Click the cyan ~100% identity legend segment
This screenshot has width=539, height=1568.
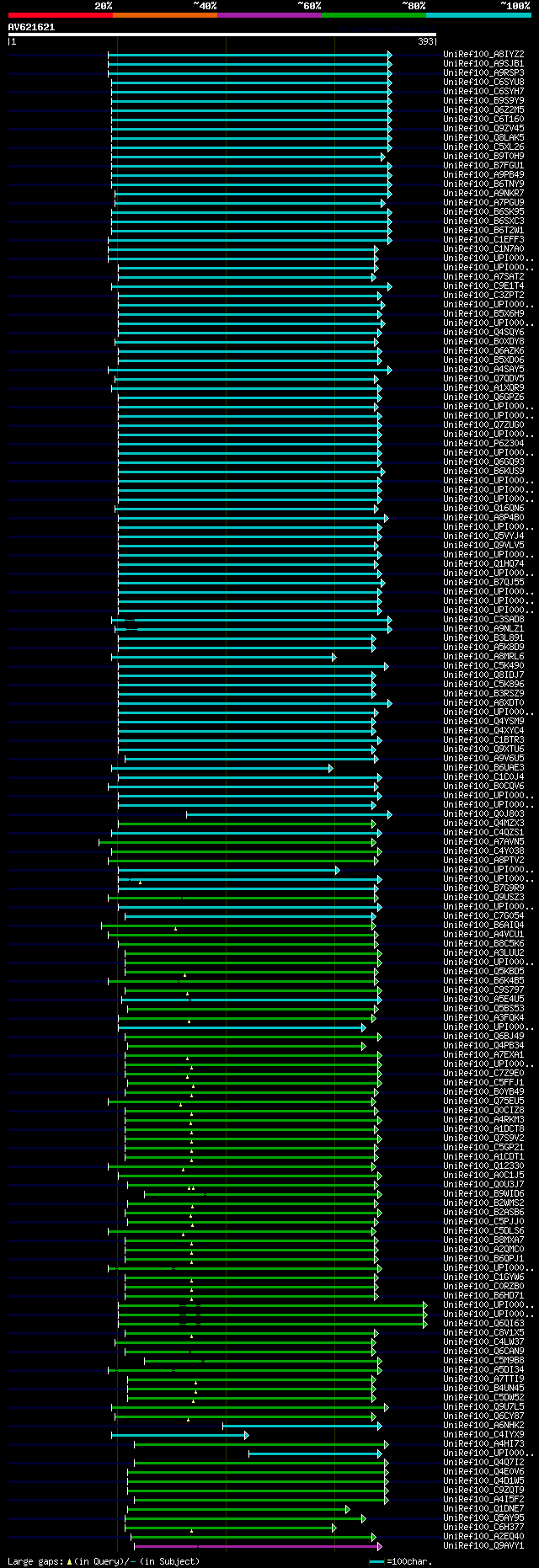pyautogui.click(x=478, y=14)
